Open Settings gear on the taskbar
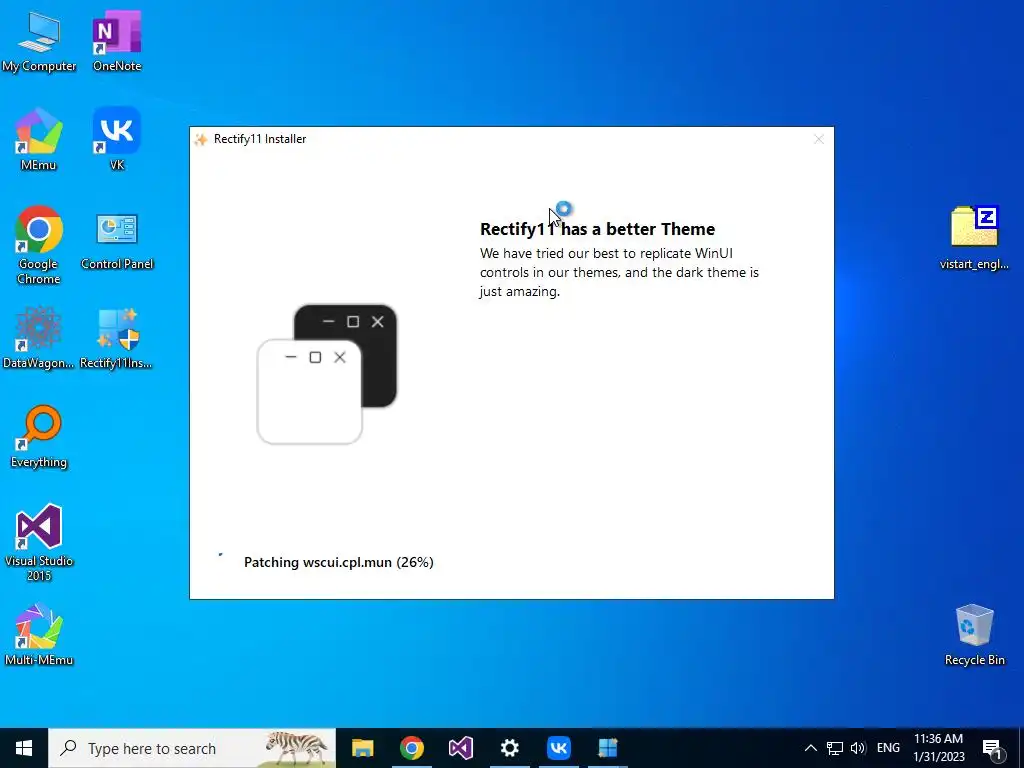This screenshot has height=768, width=1024. coord(509,748)
